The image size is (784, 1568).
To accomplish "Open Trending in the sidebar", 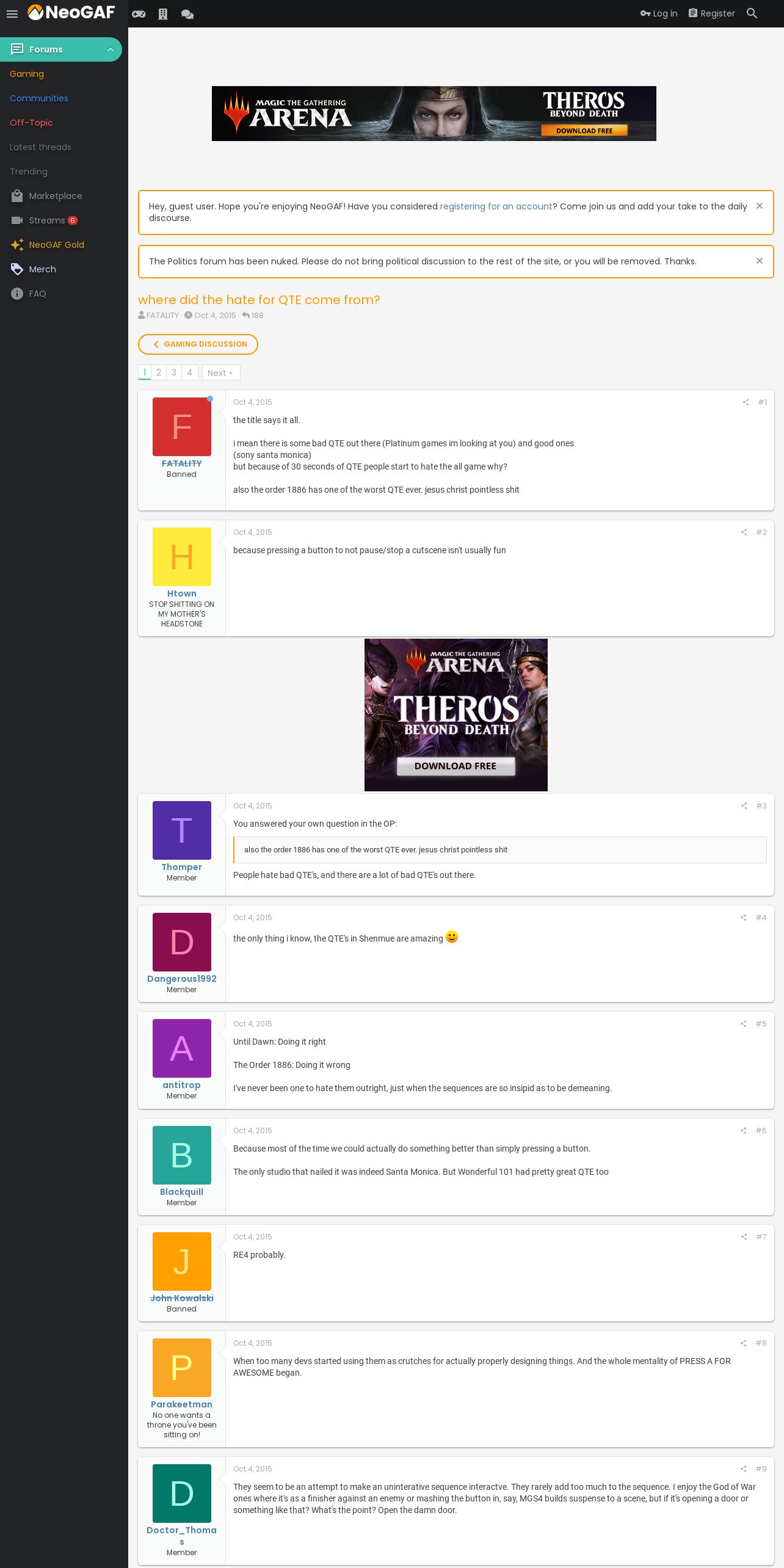I will pos(29,172).
